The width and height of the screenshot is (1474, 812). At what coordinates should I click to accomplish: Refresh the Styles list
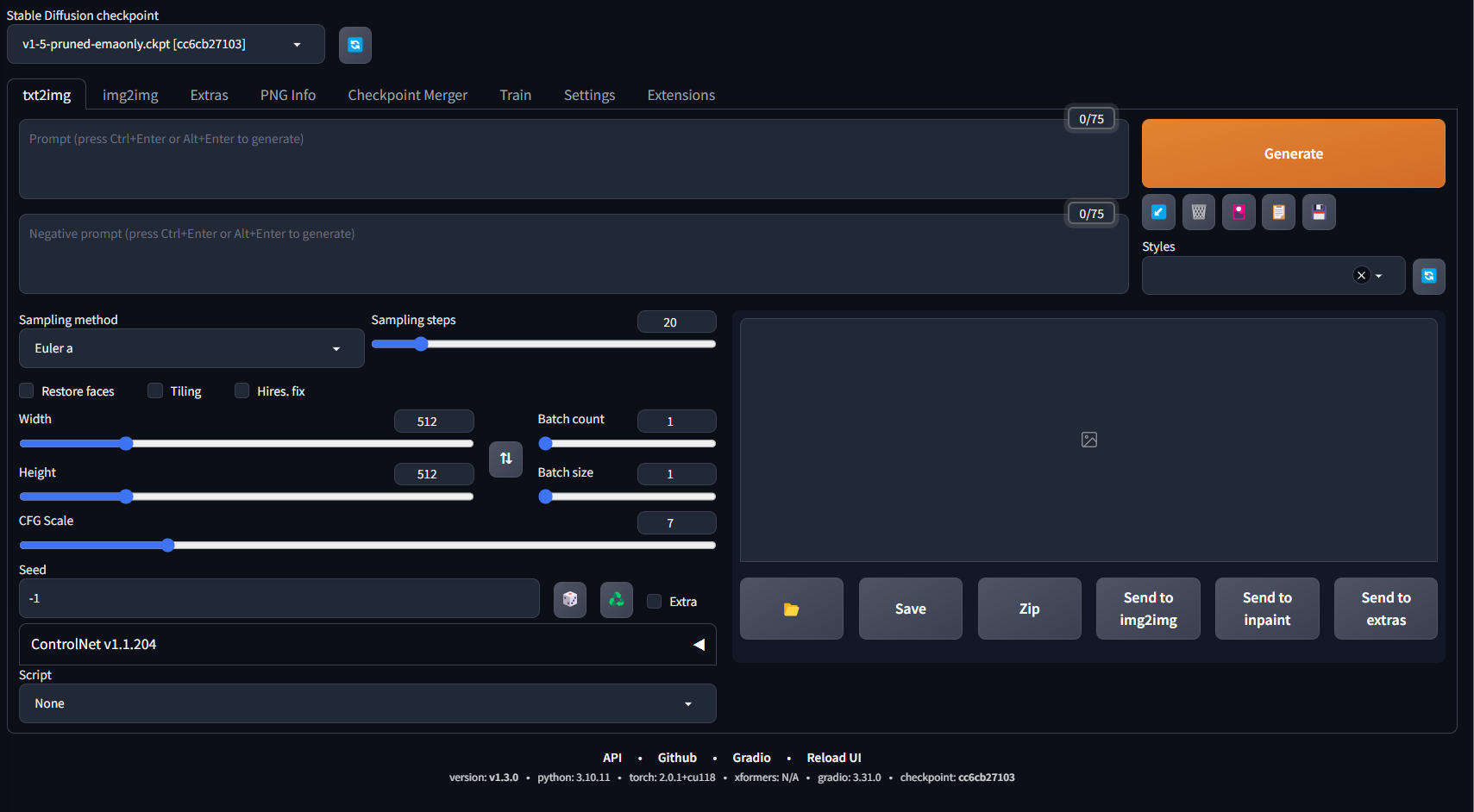click(1428, 276)
